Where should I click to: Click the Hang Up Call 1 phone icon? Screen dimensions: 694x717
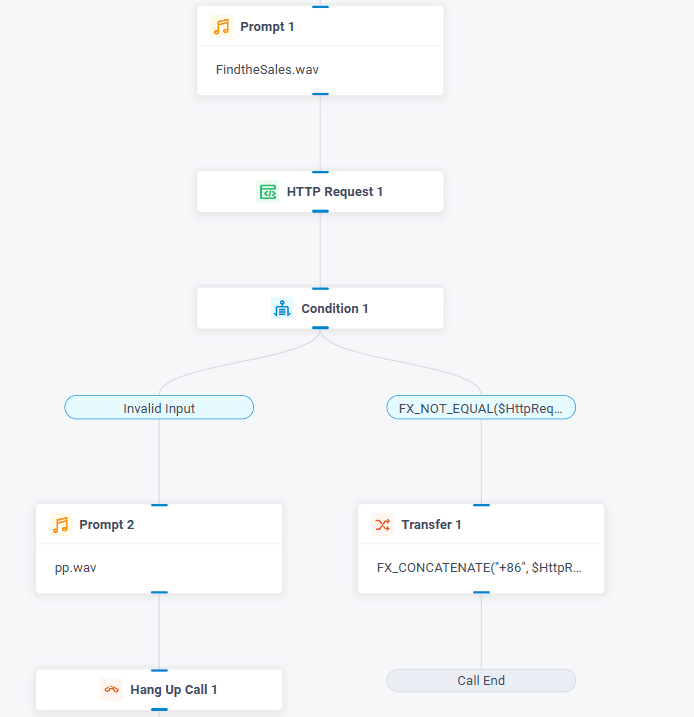[x=112, y=690]
